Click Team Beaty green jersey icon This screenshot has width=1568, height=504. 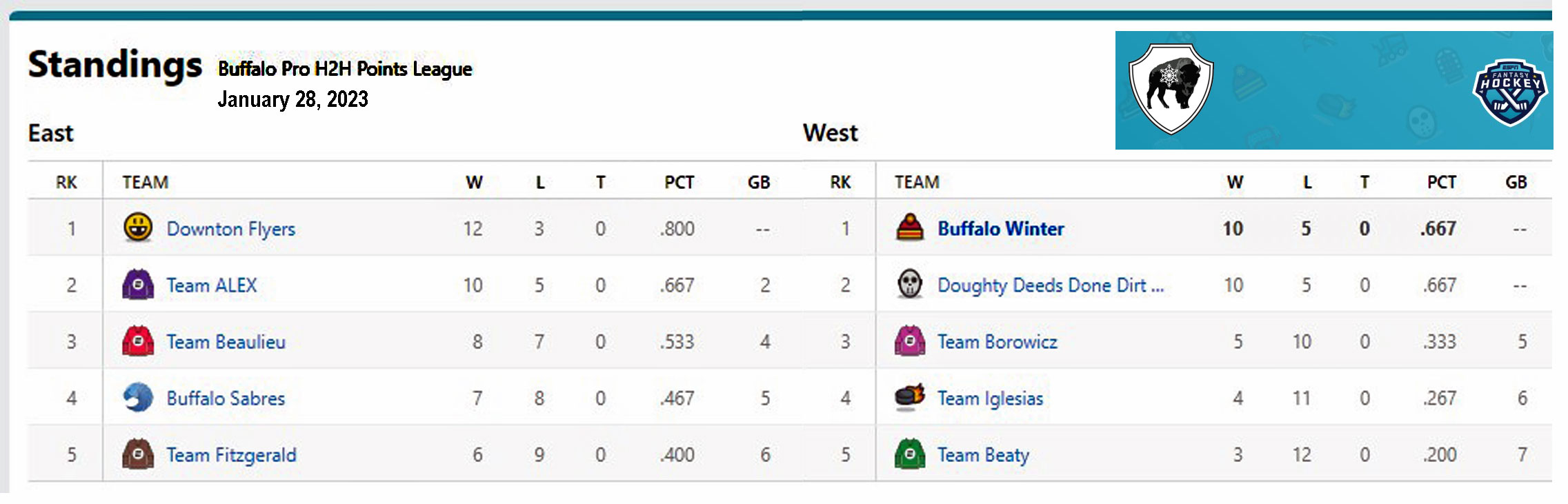click(909, 454)
